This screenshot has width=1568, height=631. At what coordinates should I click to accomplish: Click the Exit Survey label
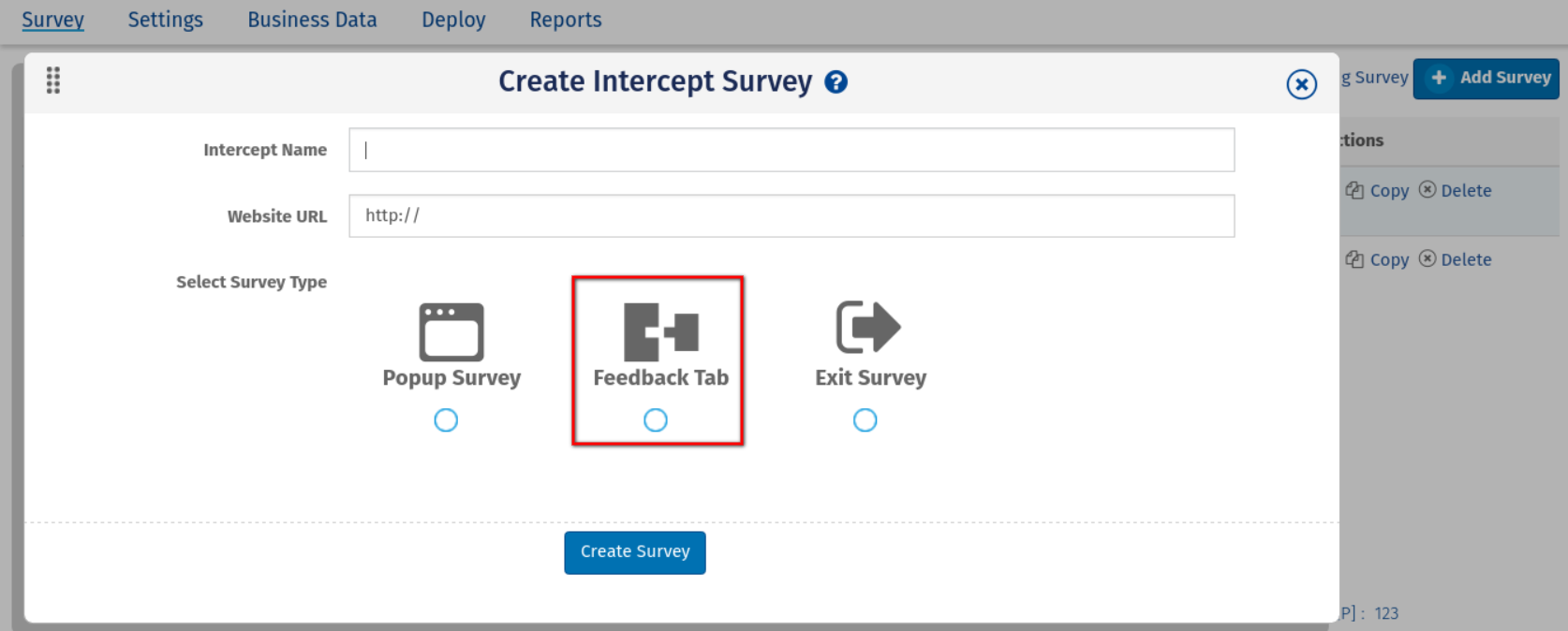coord(871,377)
